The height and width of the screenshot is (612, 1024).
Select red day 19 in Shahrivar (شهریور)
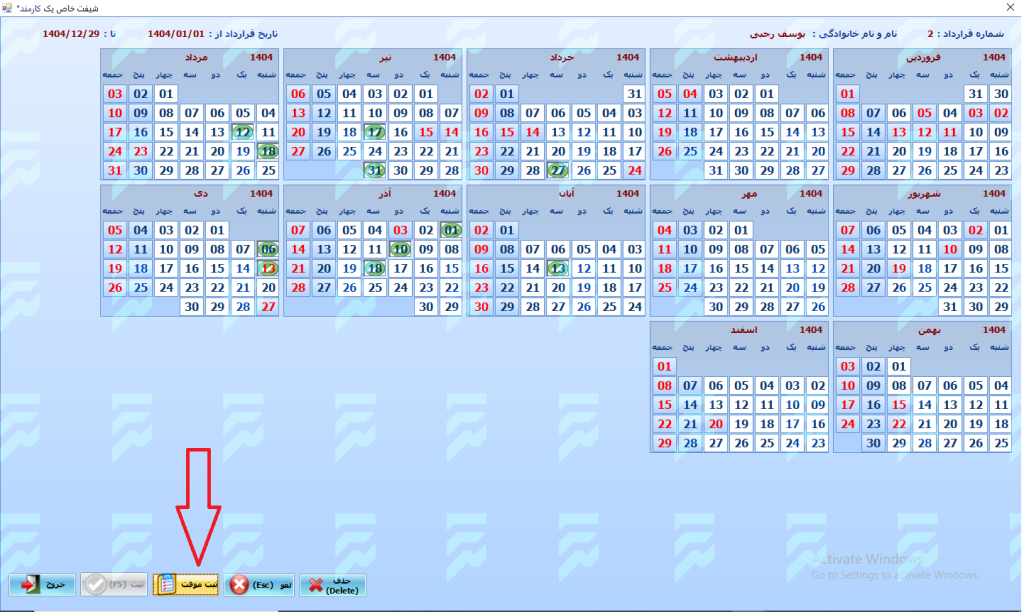point(898,268)
